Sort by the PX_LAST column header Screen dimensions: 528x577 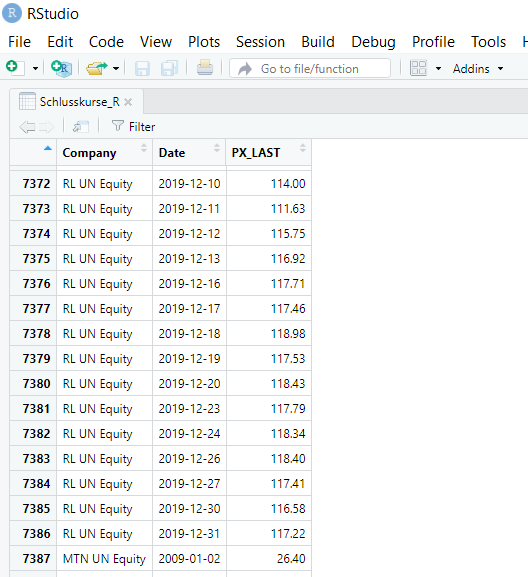269,152
